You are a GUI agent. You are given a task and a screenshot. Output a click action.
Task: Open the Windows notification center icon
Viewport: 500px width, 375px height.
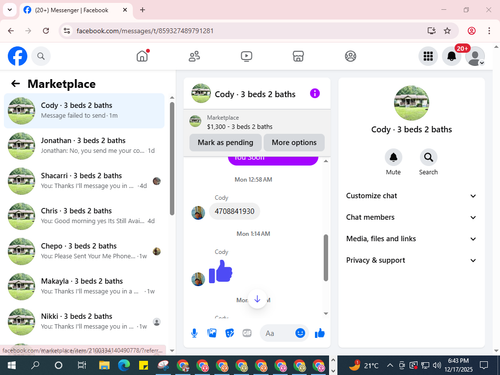pos(484,365)
